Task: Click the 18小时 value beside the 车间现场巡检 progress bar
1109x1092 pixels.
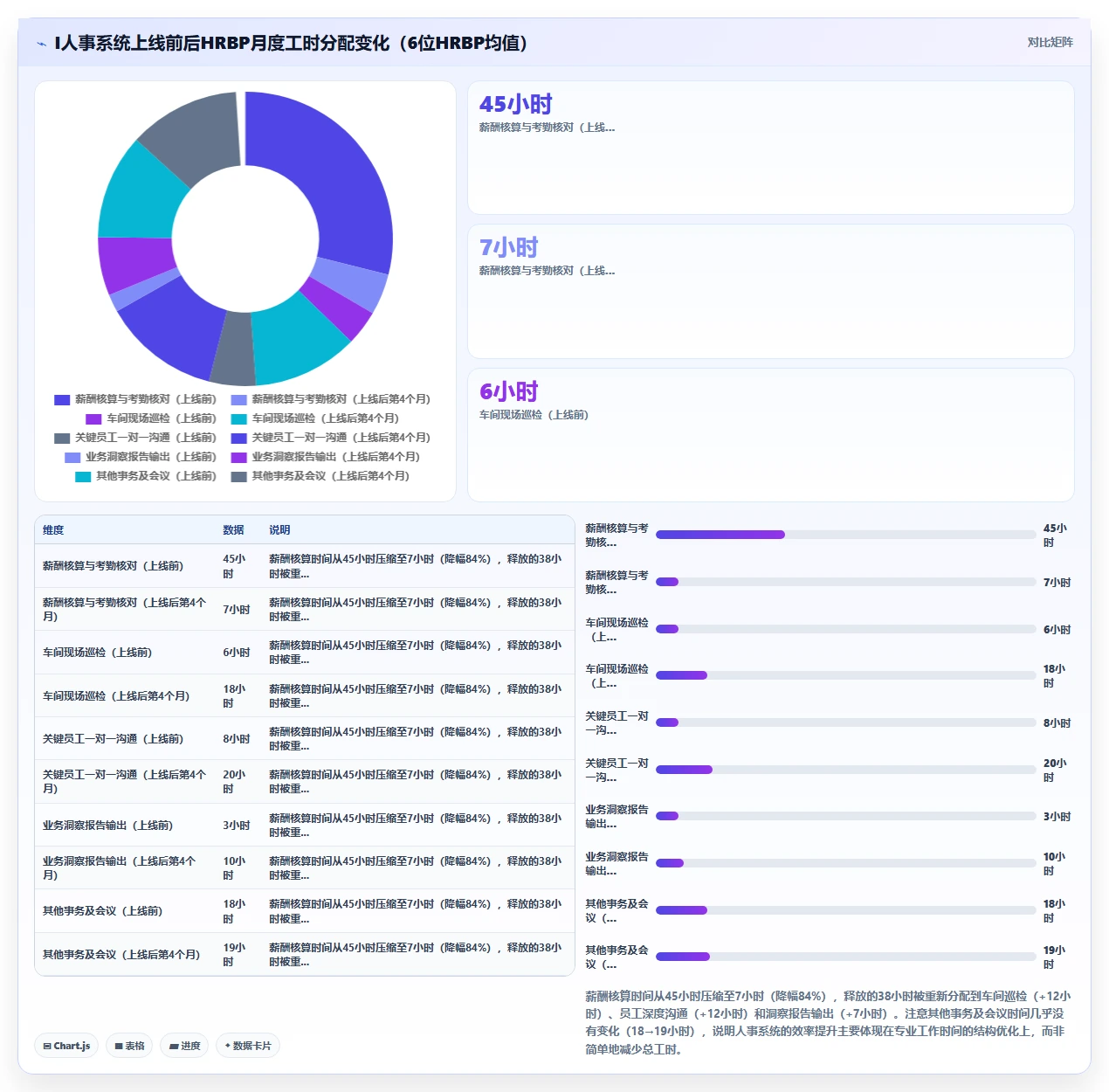Action: [1054, 676]
